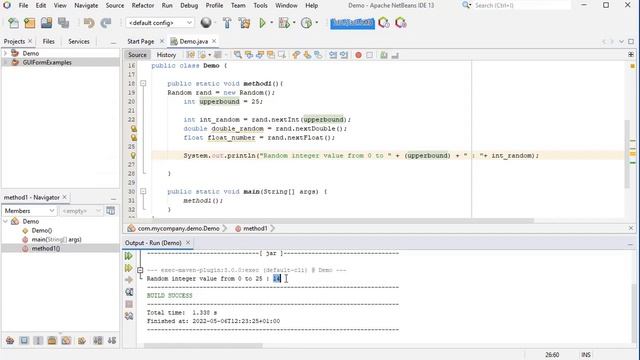Image resolution: width=640 pixels, height=360 pixels.
Task: Close the Output Run (Demo) tab
Action: (x=188, y=243)
